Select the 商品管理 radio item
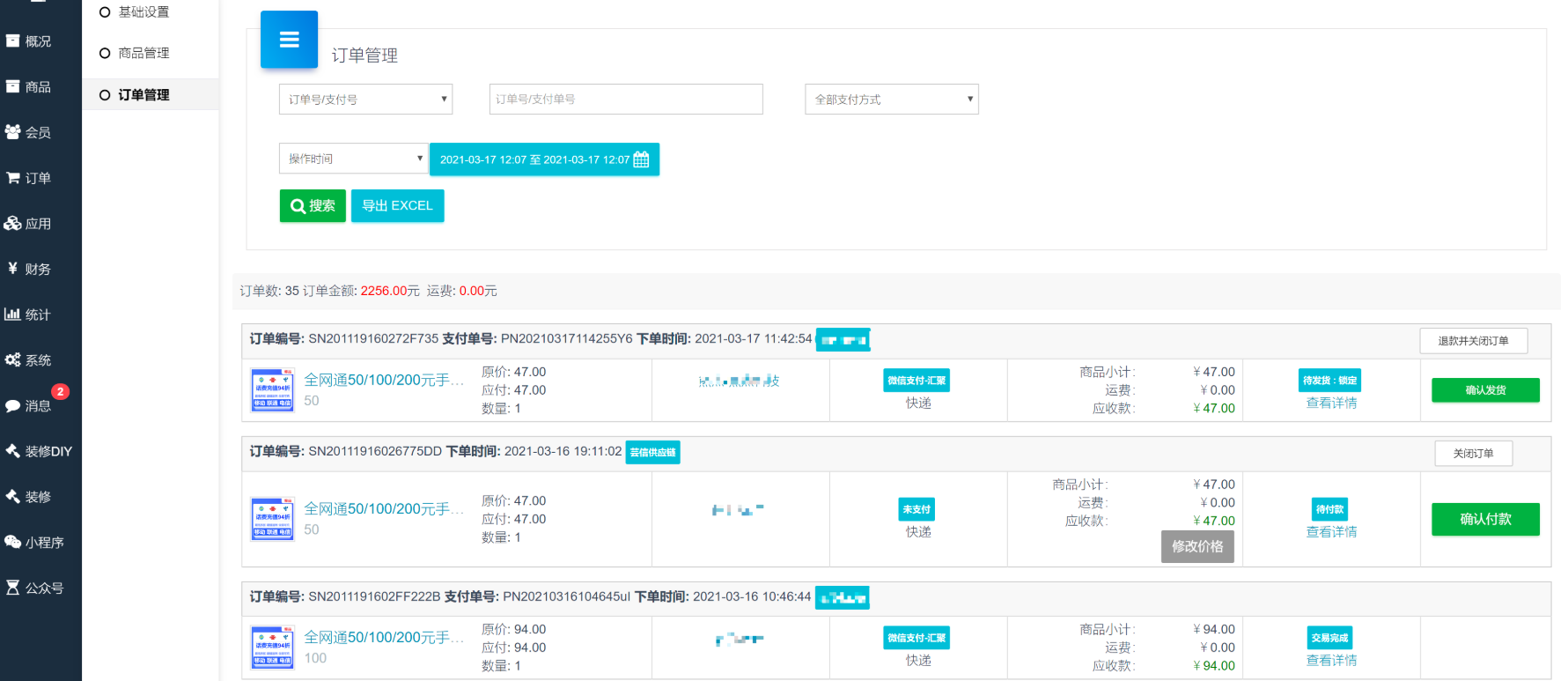The width and height of the screenshot is (1568, 681). click(x=105, y=53)
